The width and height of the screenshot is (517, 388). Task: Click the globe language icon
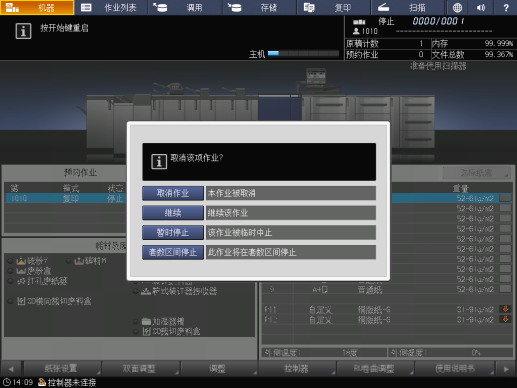point(457,7)
